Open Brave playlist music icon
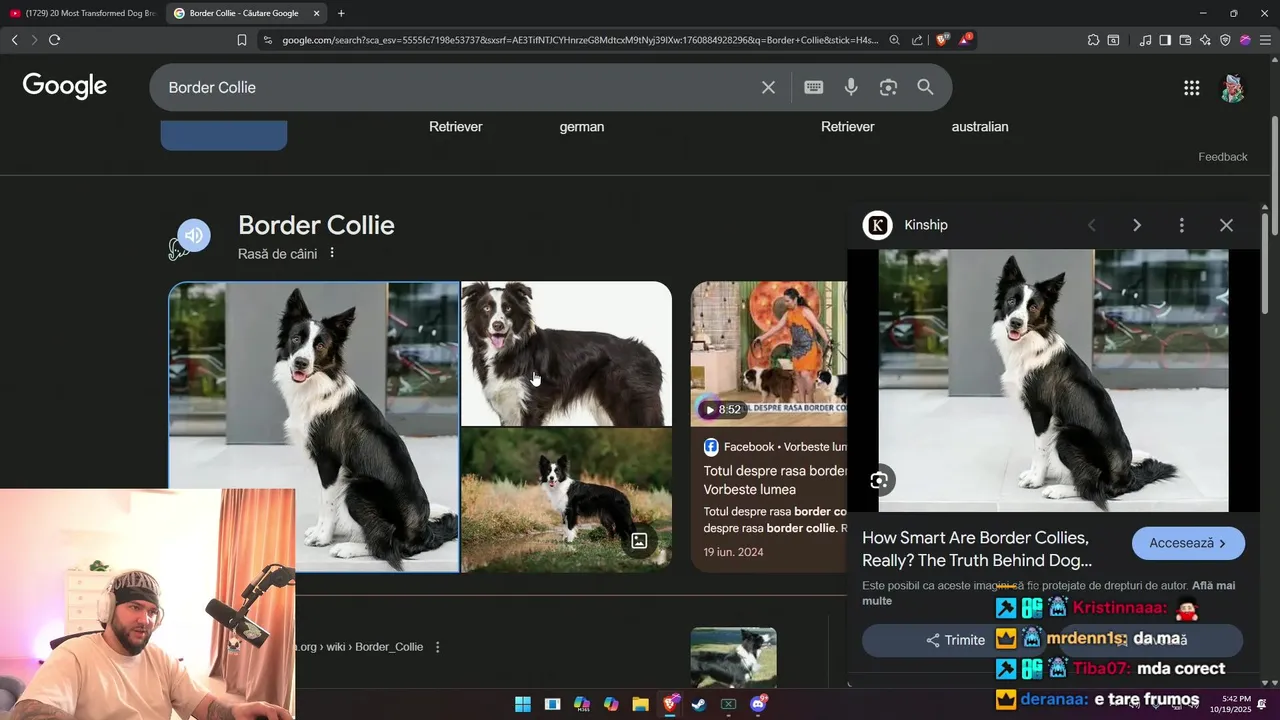Viewport: 1280px width, 720px height. pos(1145,40)
